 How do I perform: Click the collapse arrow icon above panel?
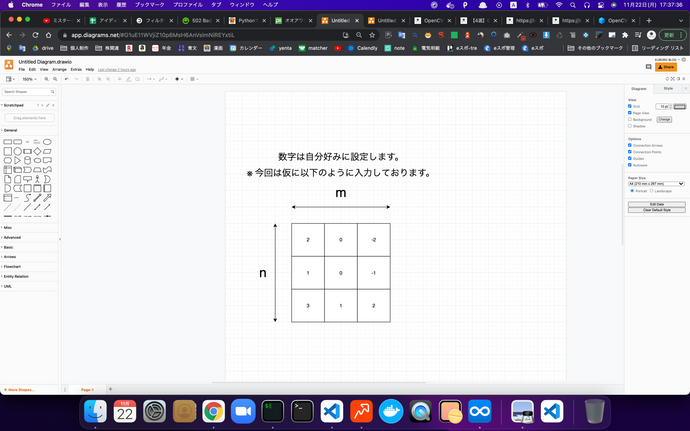click(x=683, y=79)
